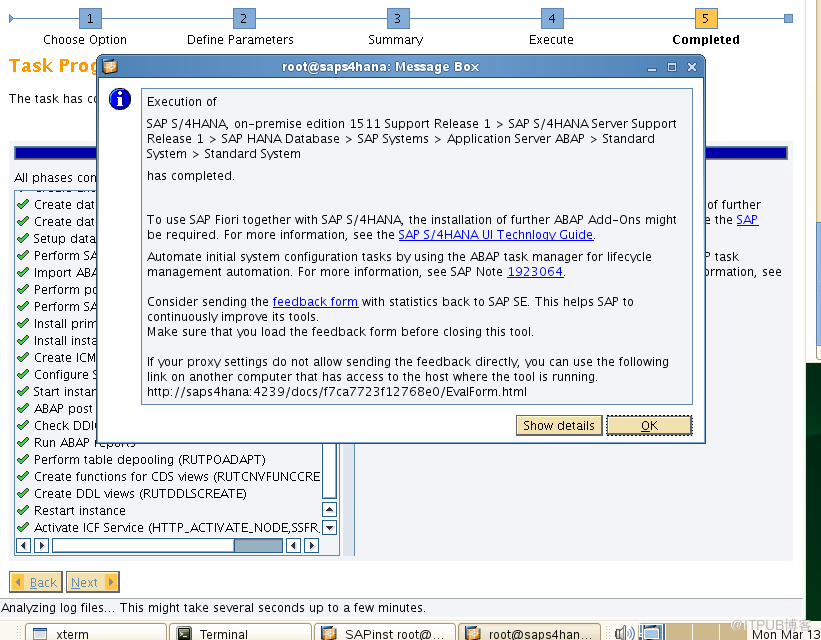Open SAP Note 1923064 link
The width and height of the screenshot is (821, 640).
(x=535, y=272)
